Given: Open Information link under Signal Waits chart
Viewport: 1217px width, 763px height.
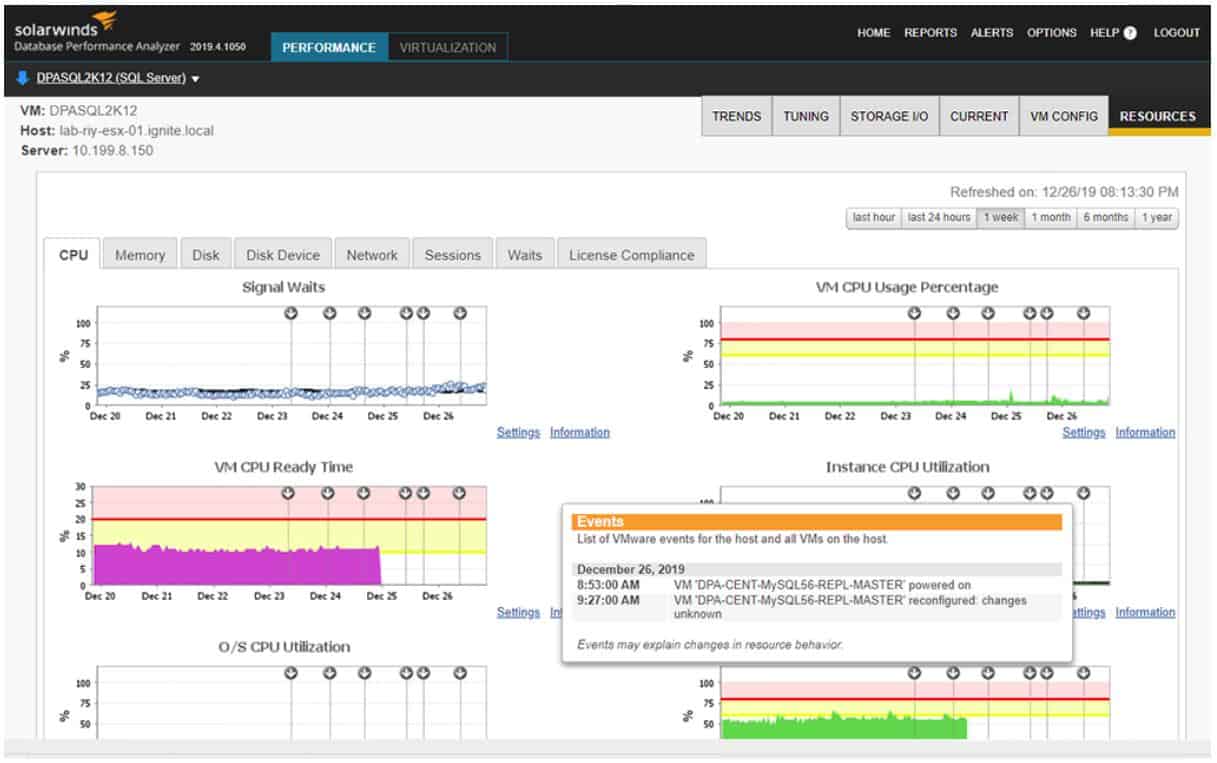Looking at the screenshot, I should click(580, 432).
